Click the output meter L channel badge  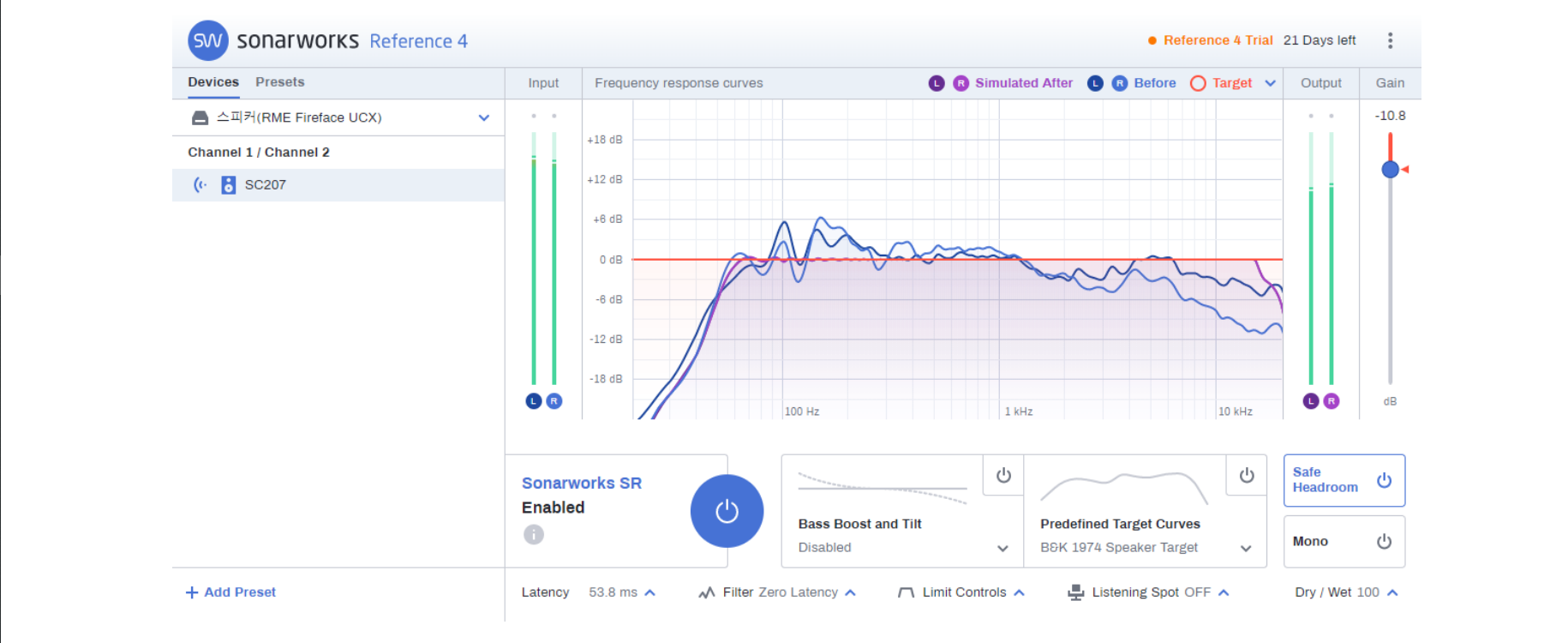tap(1311, 400)
